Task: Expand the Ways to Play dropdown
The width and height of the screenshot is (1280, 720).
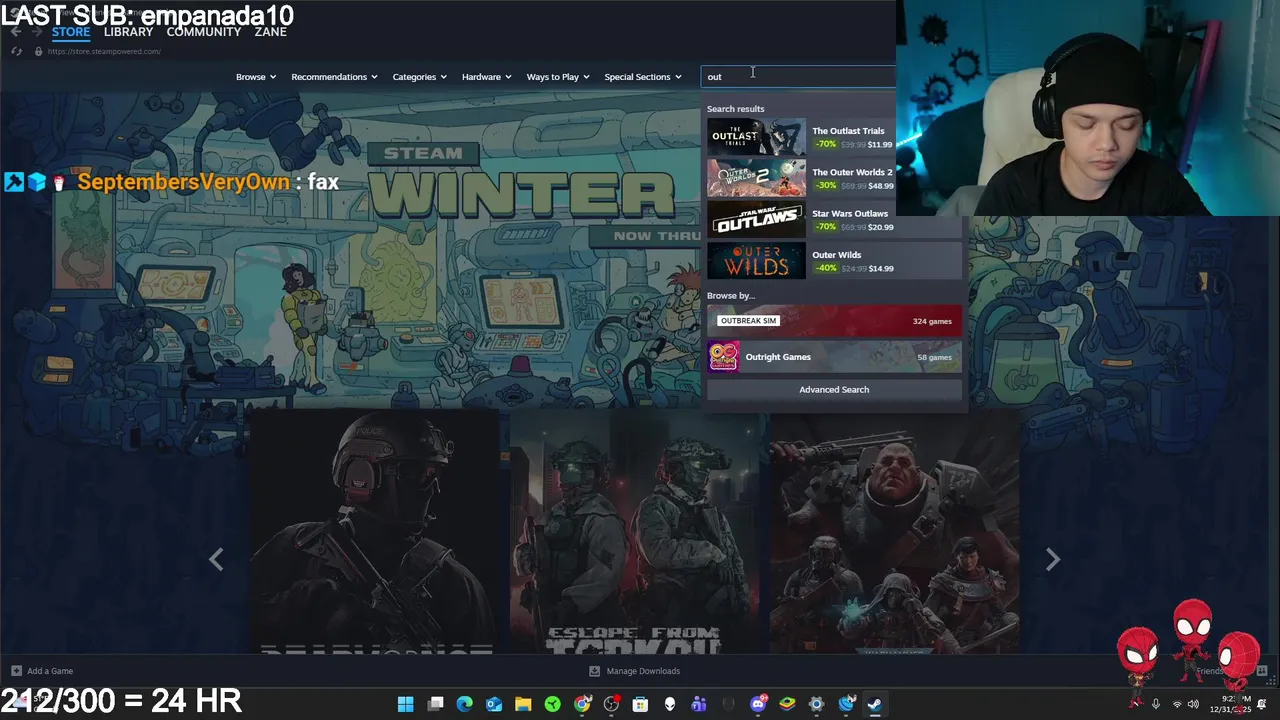Action: click(x=558, y=77)
